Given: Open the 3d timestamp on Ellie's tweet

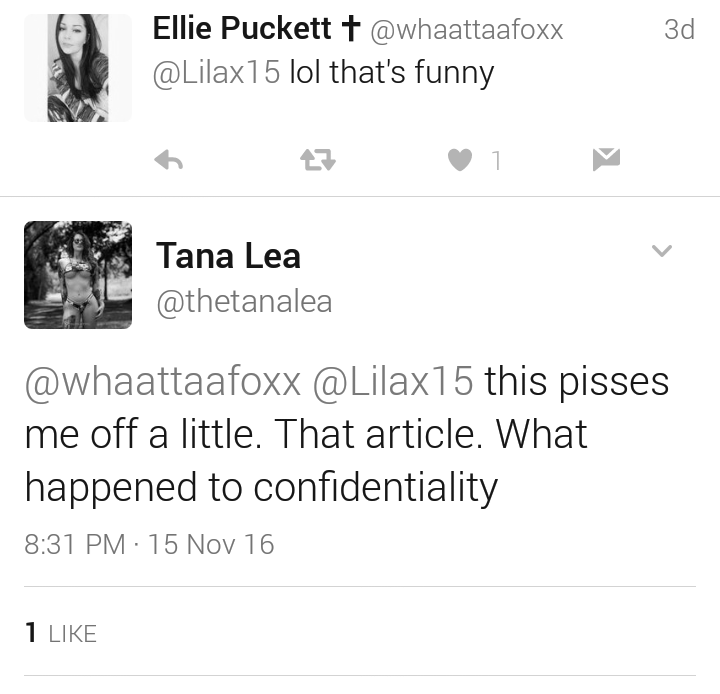Looking at the screenshot, I should click(679, 29).
